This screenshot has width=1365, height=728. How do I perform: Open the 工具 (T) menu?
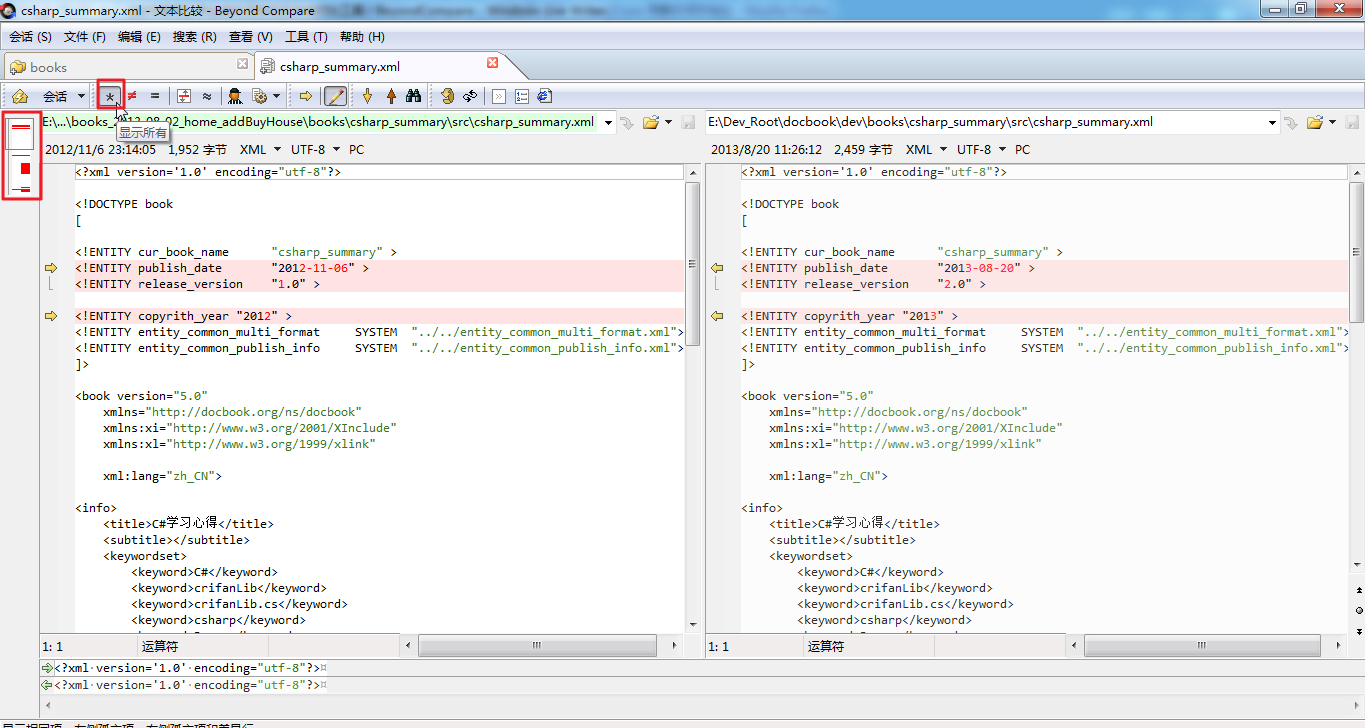point(306,37)
